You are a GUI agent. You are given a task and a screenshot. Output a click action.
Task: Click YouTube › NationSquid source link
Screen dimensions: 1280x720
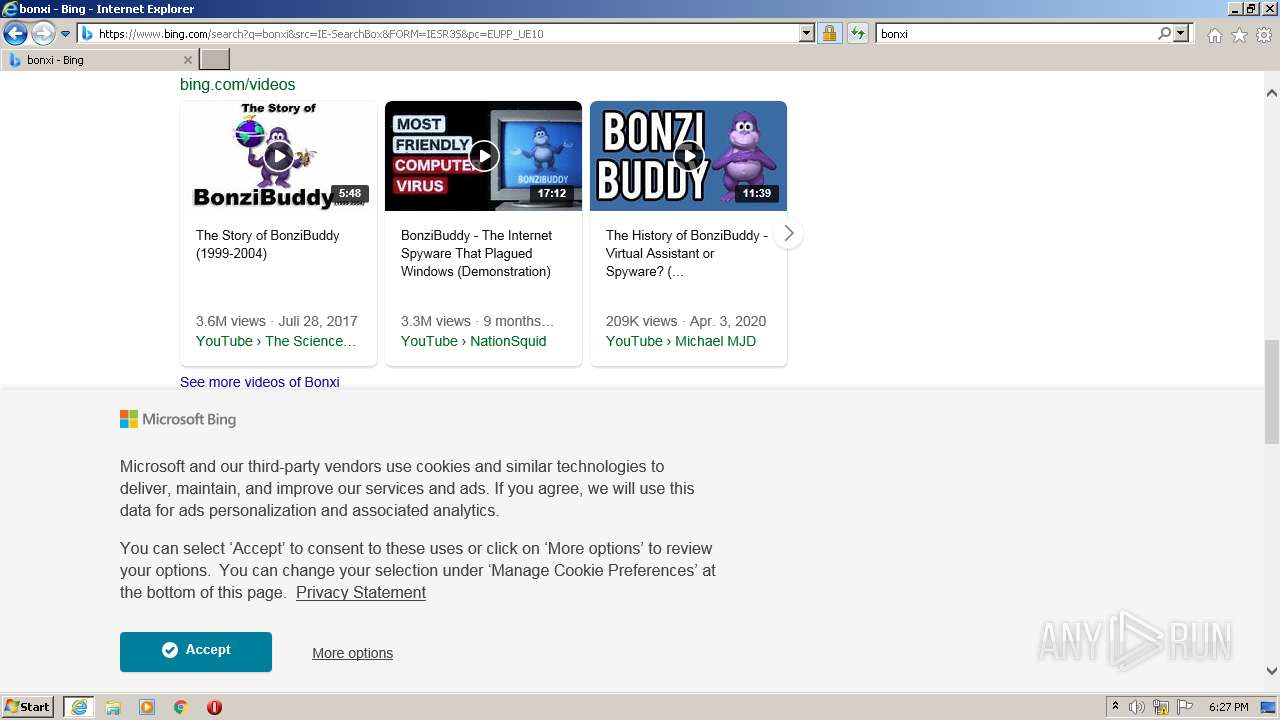click(x=473, y=341)
